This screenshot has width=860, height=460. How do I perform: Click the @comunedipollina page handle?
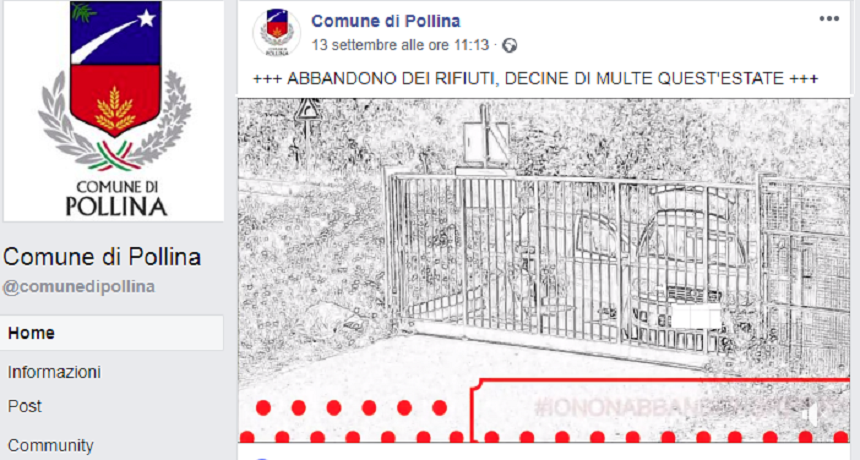(x=79, y=287)
